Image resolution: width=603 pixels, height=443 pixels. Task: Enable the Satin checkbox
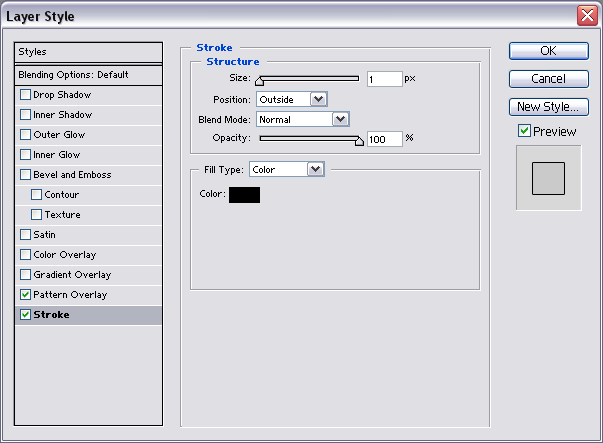tap(25, 235)
